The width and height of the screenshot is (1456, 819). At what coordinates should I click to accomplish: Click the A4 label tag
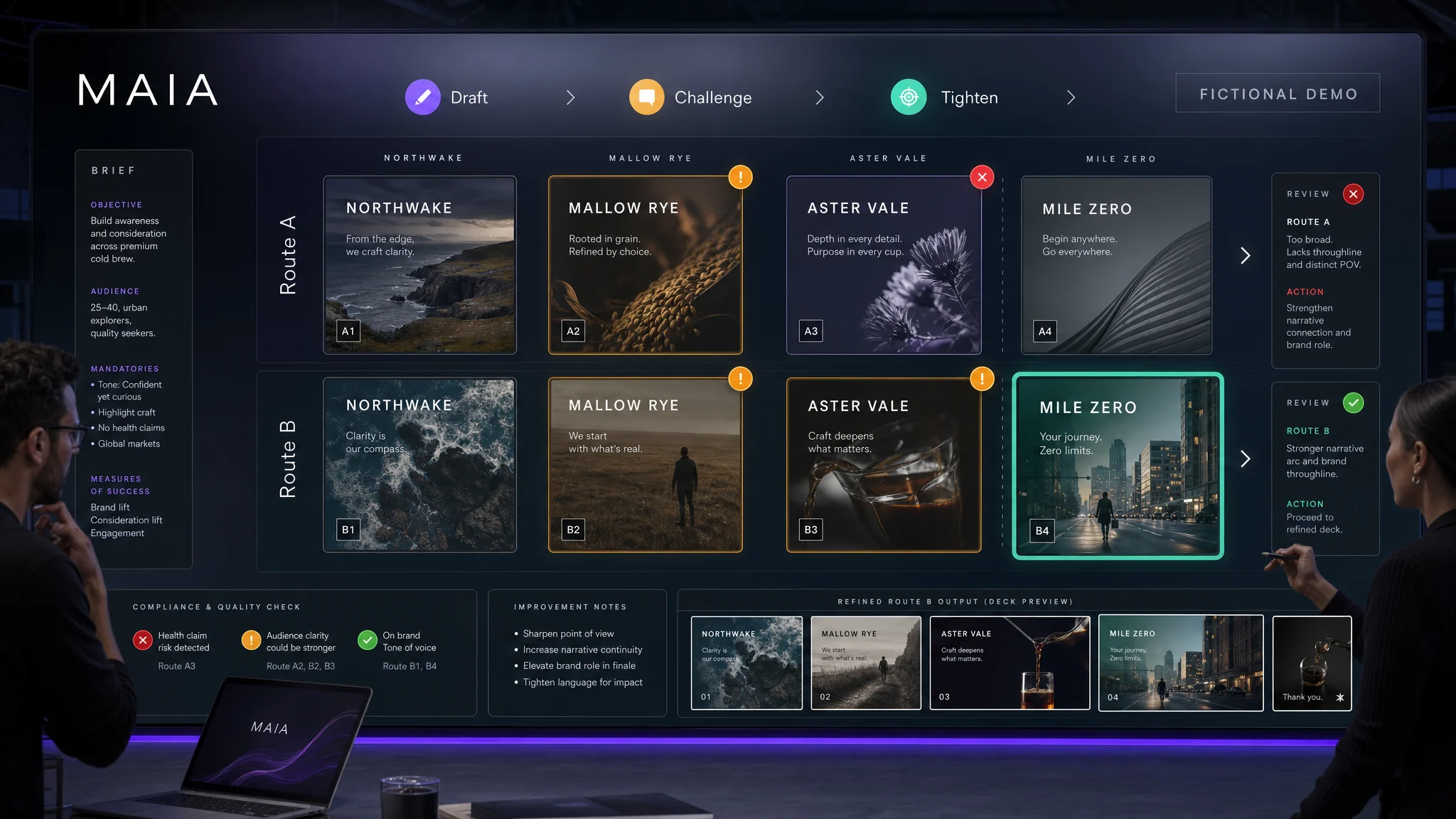pyautogui.click(x=1045, y=331)
